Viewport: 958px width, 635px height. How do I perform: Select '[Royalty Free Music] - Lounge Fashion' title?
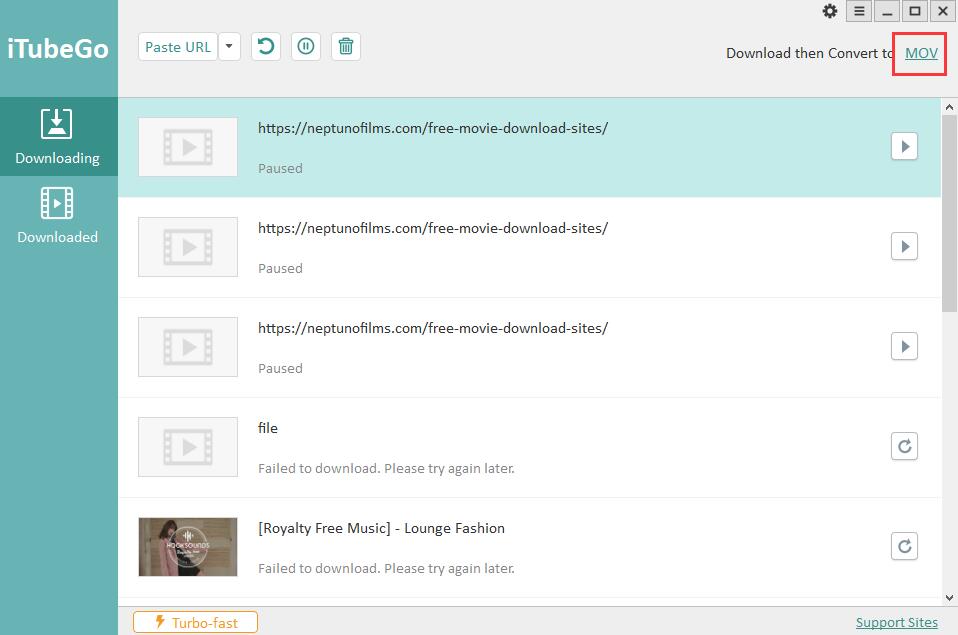[x=381, y=528]
